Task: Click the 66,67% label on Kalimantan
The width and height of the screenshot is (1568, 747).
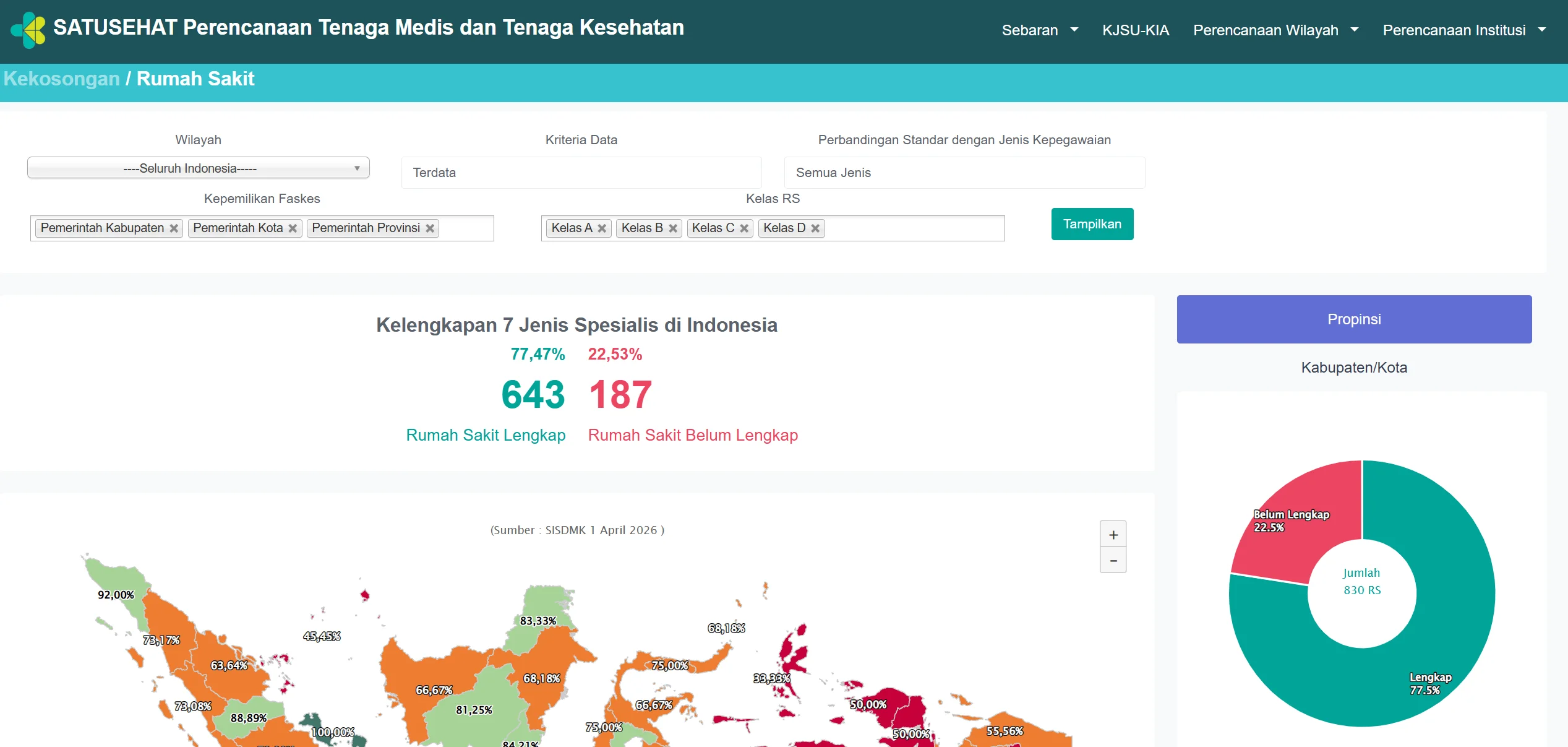Action: point(434,690)
